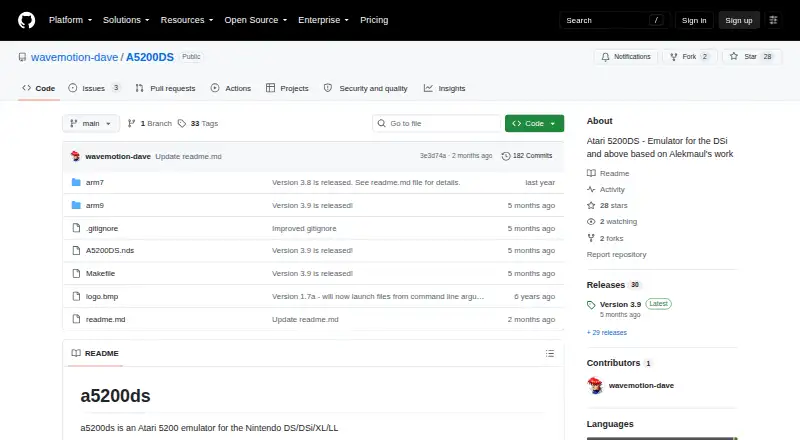800x440 pixels.
Task: Open the A5200DS repository link
Action: tap(150, 57)
